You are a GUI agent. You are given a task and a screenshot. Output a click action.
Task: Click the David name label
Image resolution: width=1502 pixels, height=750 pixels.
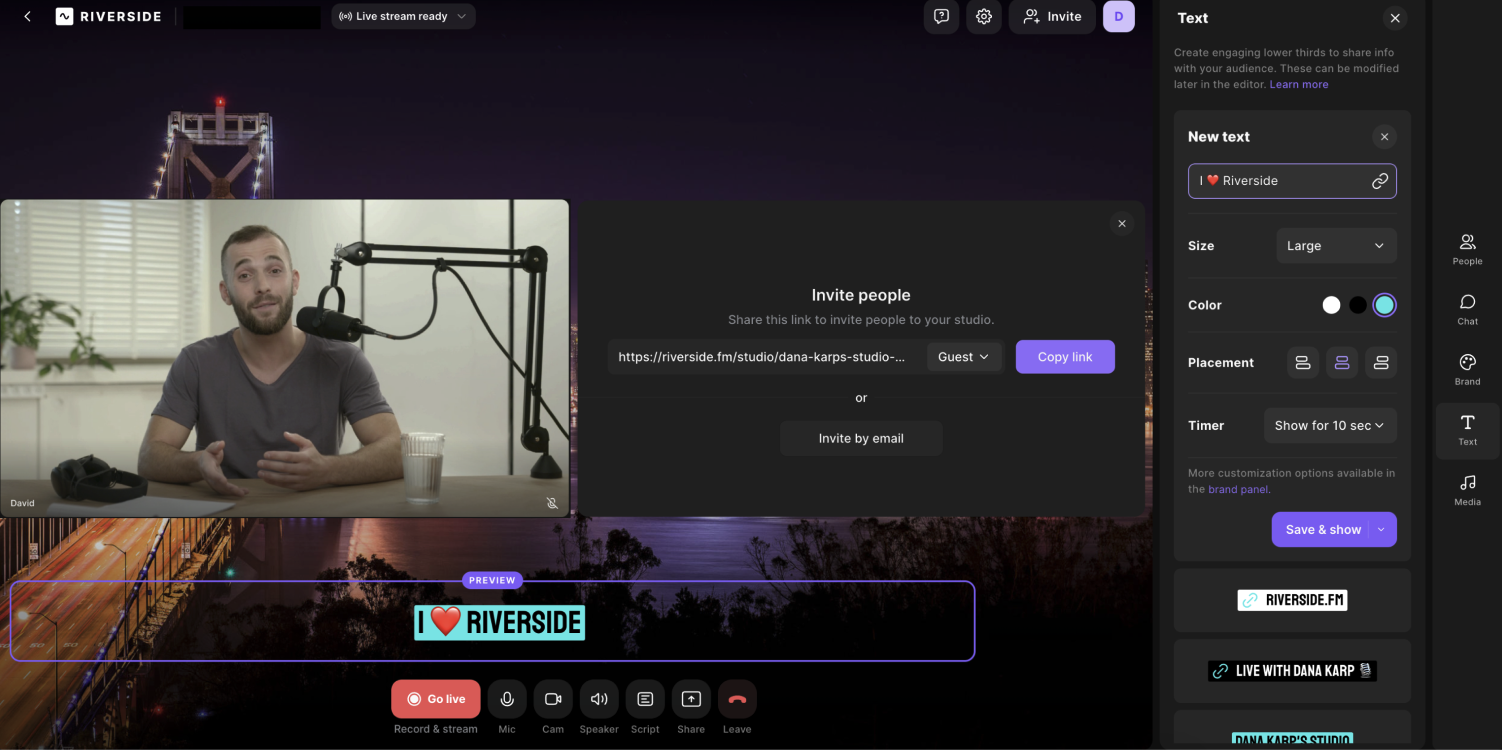22,503
